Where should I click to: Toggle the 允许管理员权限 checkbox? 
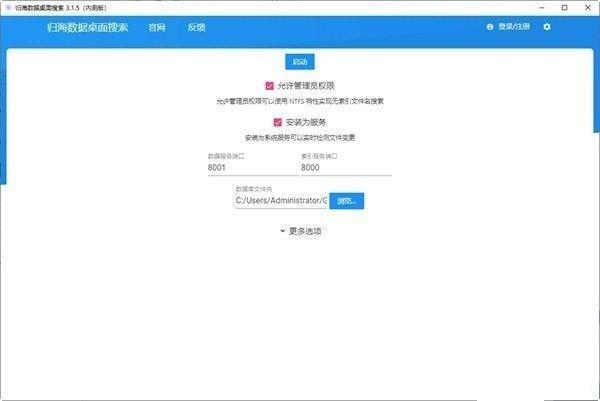(x=270, y=86)
